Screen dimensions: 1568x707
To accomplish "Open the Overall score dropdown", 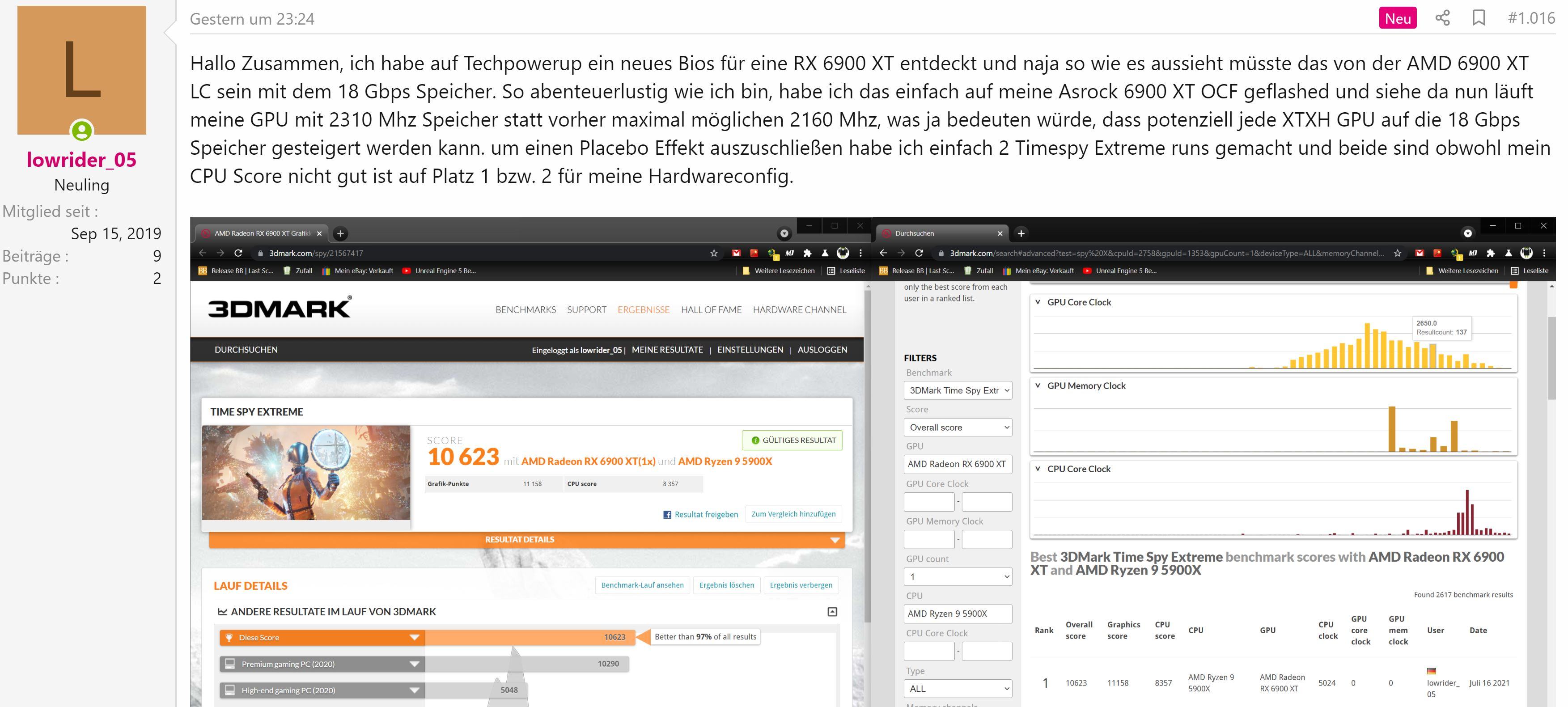I will [958, 428].
